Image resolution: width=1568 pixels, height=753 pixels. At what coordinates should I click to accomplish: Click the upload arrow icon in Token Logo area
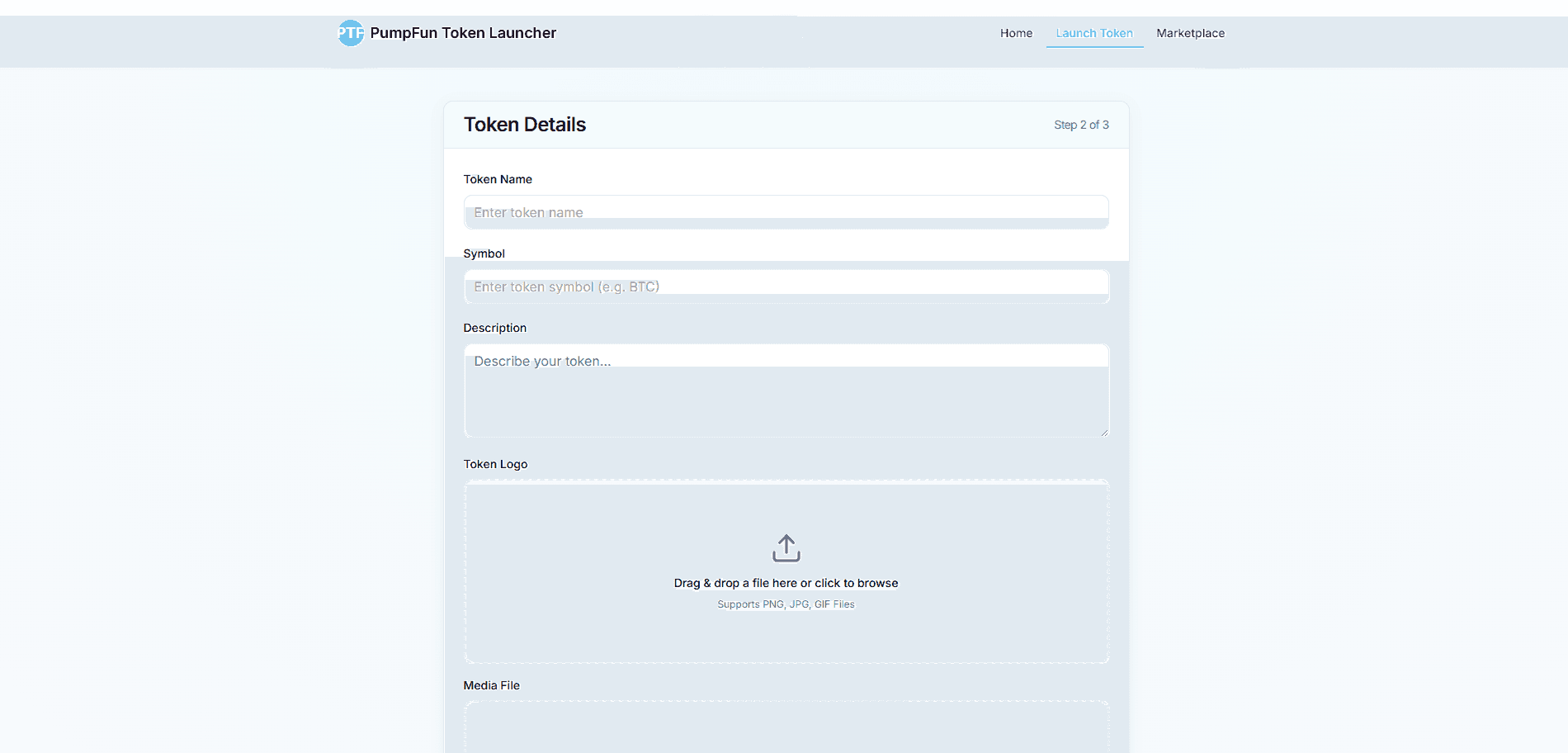coord(786,548)
